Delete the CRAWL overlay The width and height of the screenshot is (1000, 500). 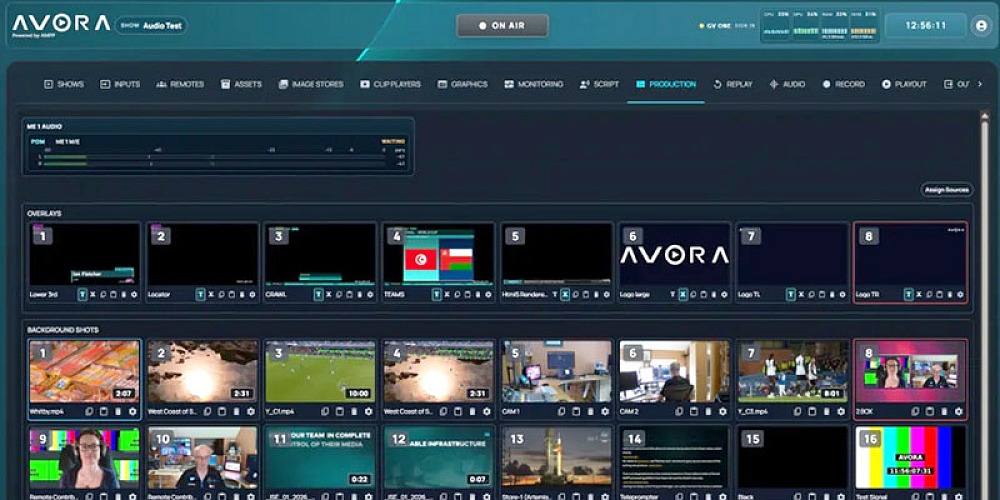coord(360,295)
